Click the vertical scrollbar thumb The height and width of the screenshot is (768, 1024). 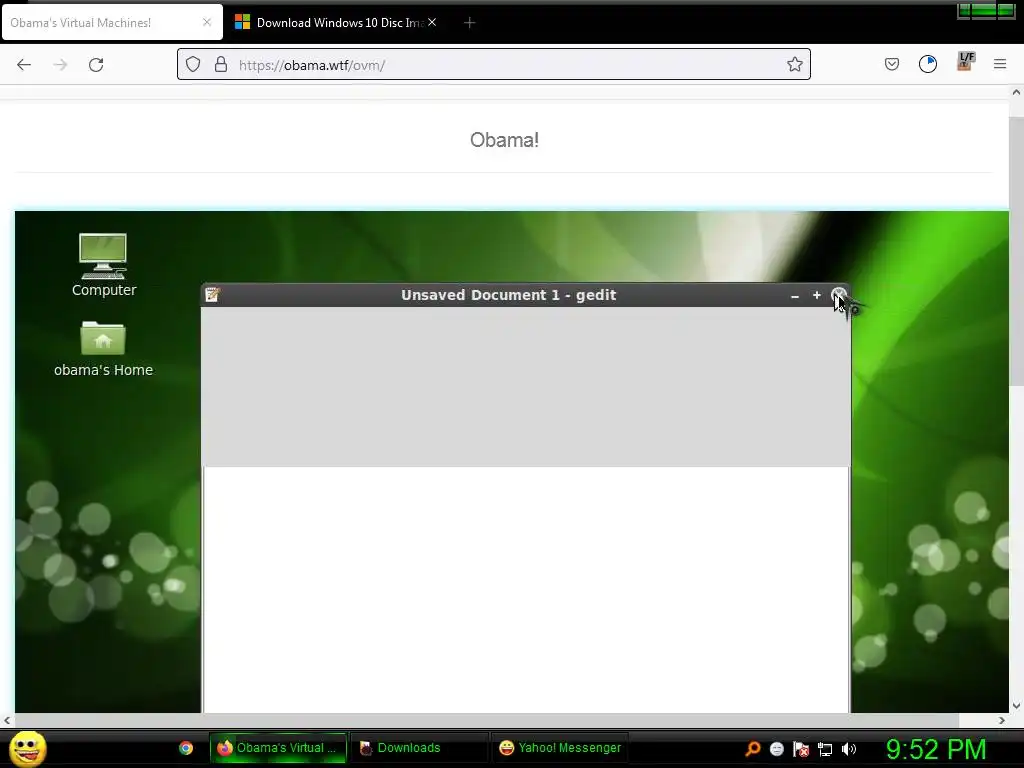point(1016,251)
